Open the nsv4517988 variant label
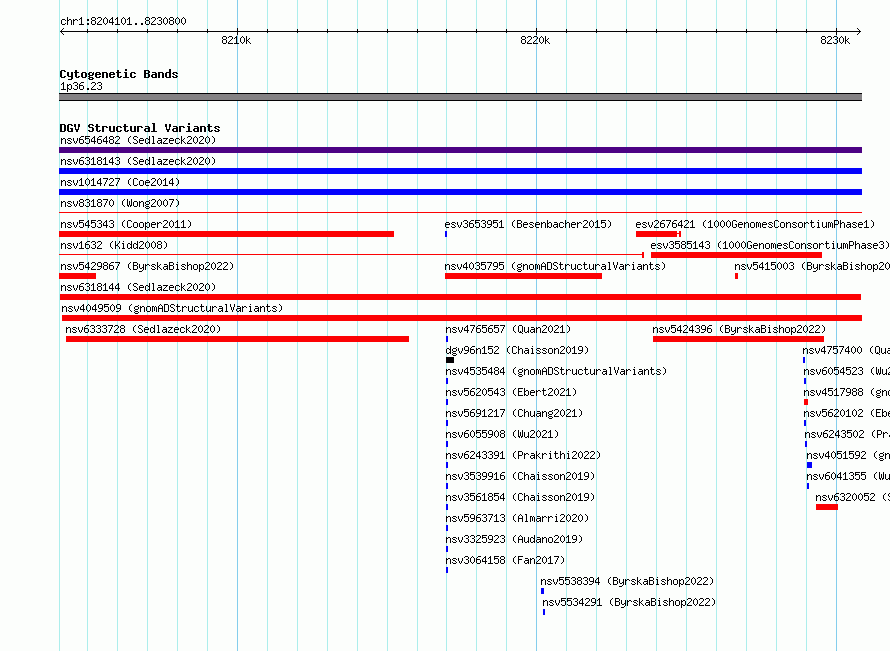Screen dimensions: 890x651 [x=847, y=392]
